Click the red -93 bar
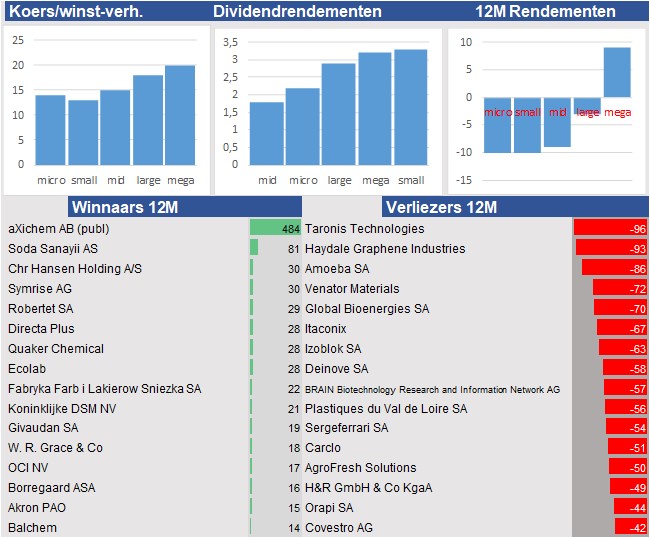This screenshot has height=538, width=650. tap(611, 247)
